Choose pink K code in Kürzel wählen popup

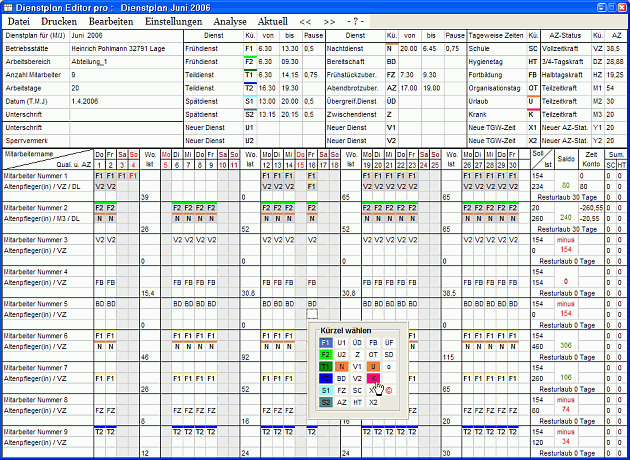[373, 378]
